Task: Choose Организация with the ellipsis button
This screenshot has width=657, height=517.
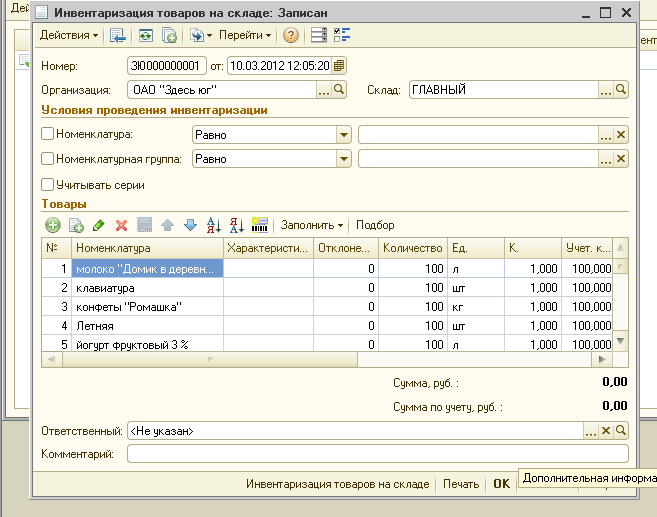Action: click(323, 90)
